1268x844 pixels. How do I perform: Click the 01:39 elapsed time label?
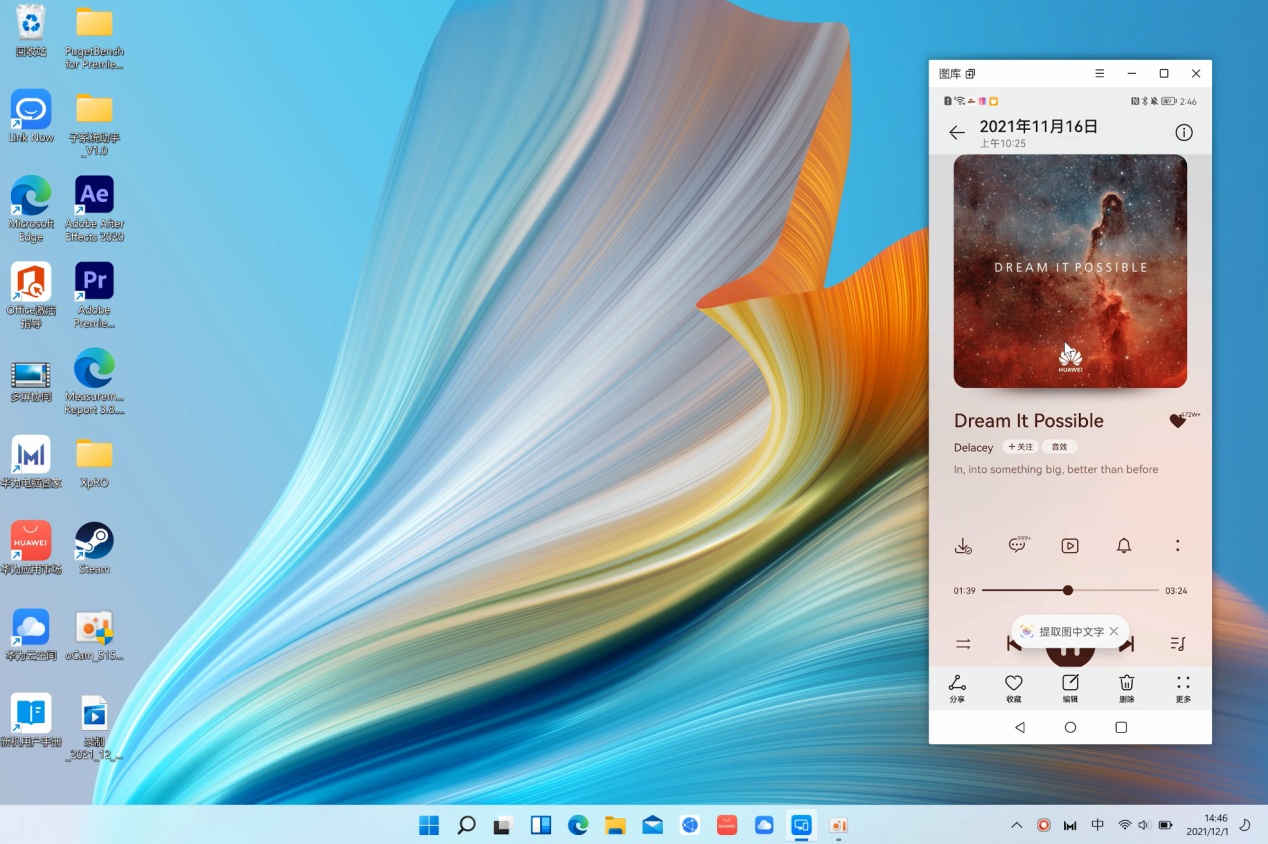(x=964, y=591)
